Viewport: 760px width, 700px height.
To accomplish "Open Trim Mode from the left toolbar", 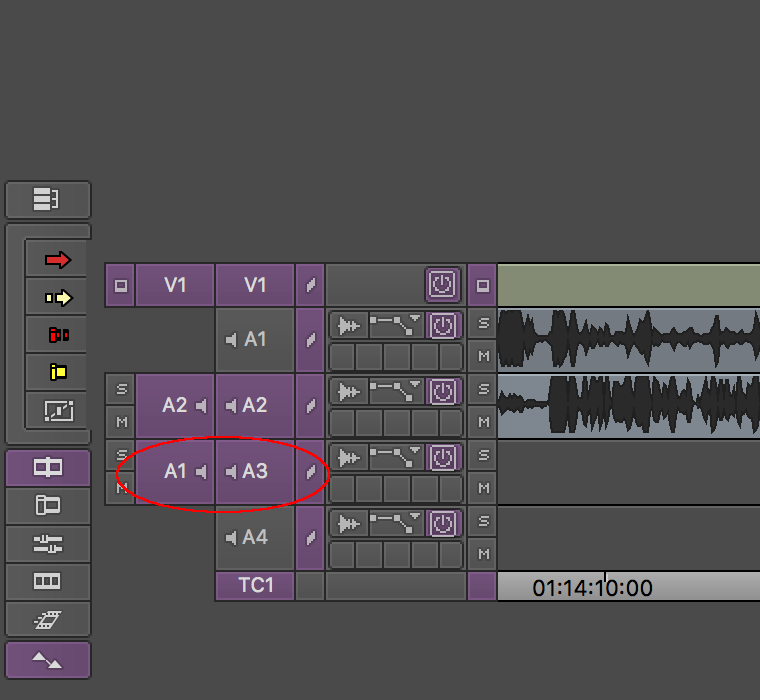I will coord(48,467).
